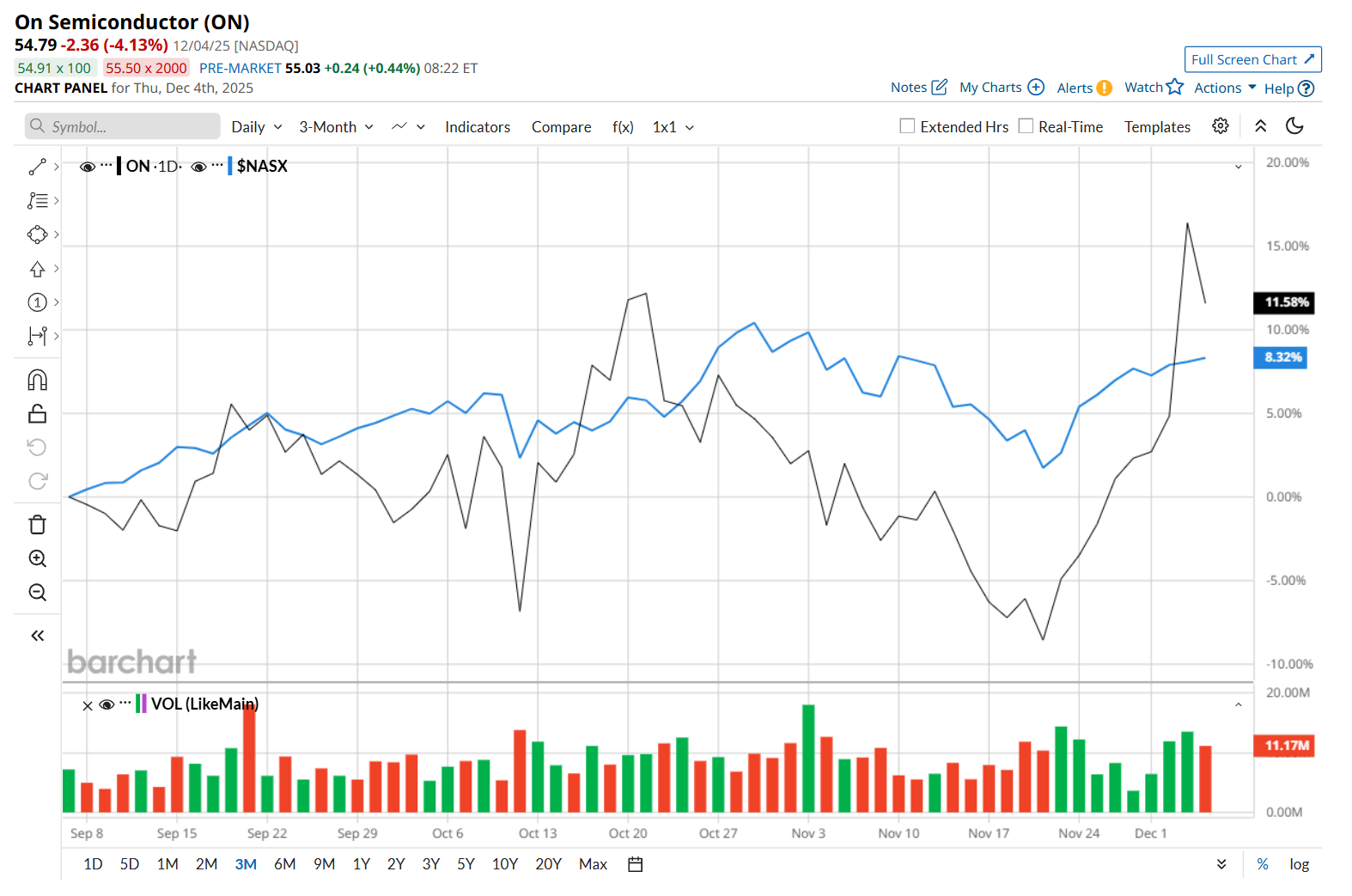Expand the bottom double chevron icon
This screenshot has width=1352, height=896.
point(1221,864)
